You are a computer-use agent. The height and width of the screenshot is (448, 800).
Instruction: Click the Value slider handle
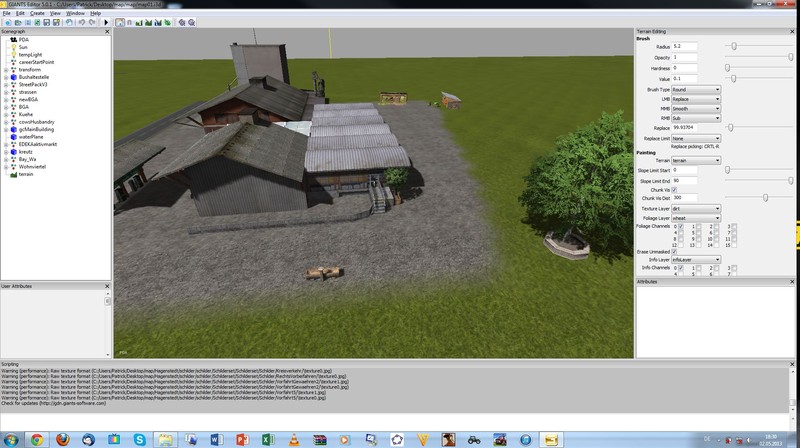click(734, 79)
